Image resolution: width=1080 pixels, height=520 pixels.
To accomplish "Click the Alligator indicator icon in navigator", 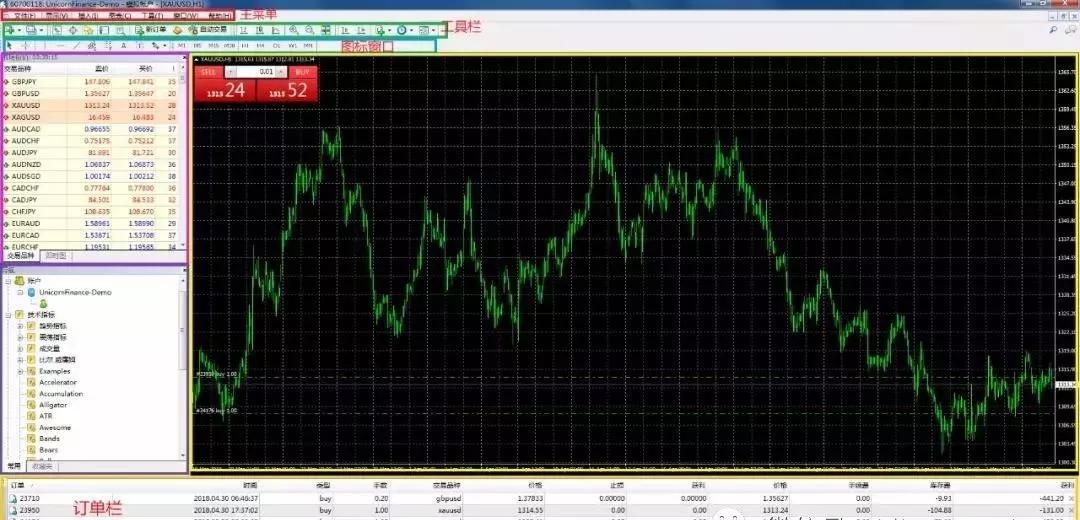I will [32, 405].
